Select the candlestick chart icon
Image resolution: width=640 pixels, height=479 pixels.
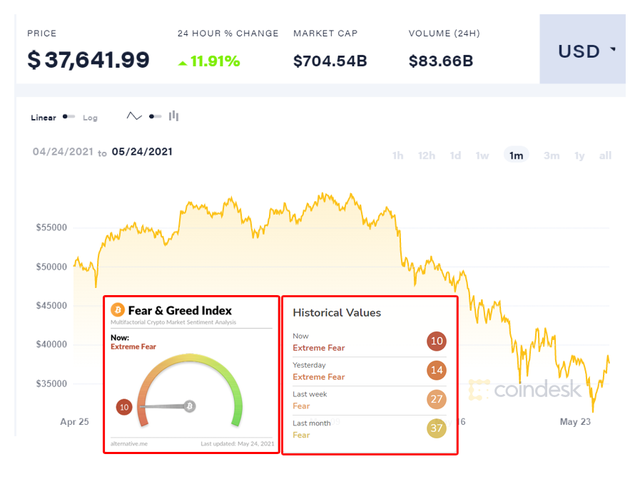[x=174, y=117]
